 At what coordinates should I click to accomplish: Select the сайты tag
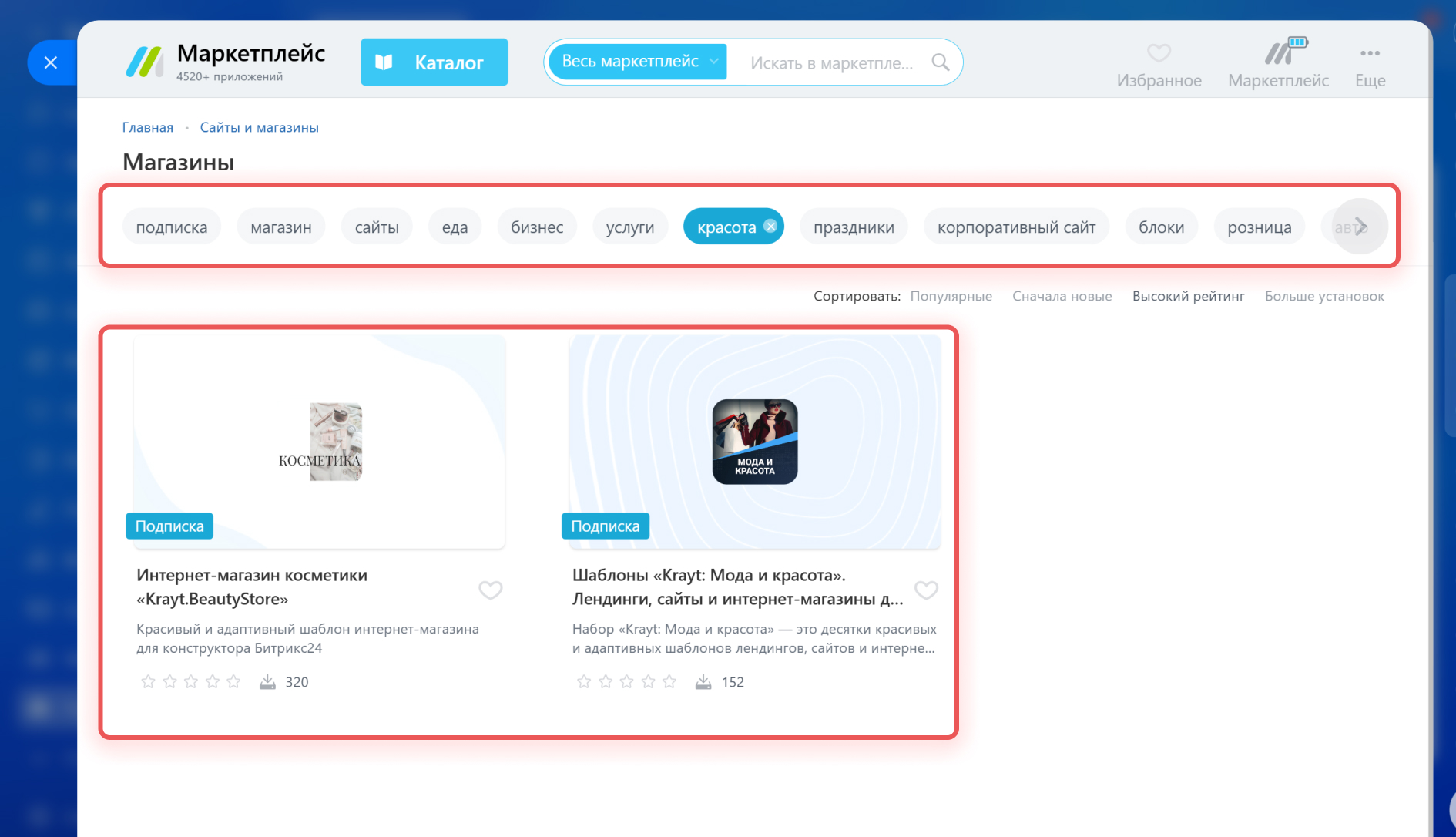pyautogui.click(x=377, y=227)
